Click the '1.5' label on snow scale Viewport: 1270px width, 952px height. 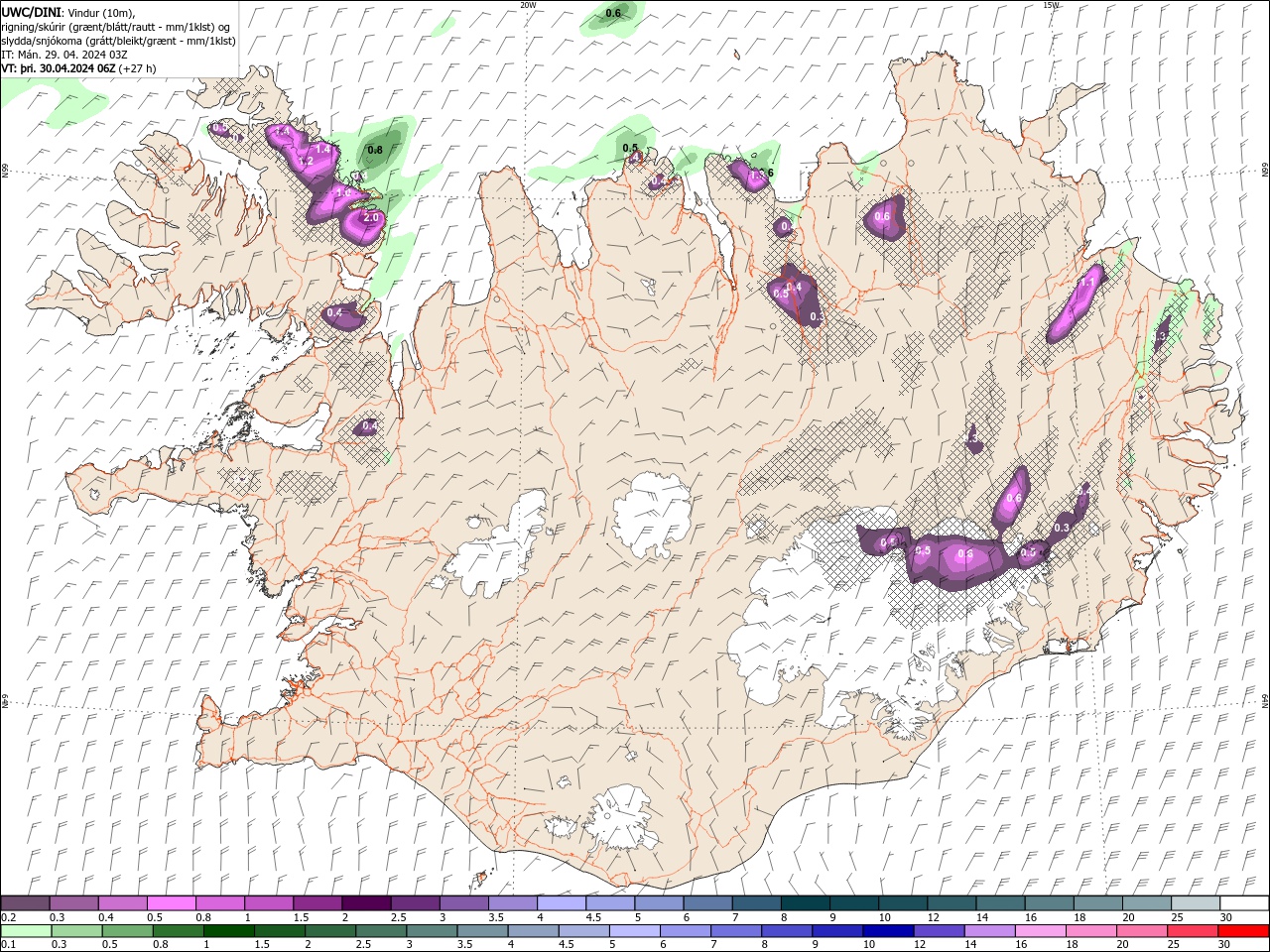[301, 917]
